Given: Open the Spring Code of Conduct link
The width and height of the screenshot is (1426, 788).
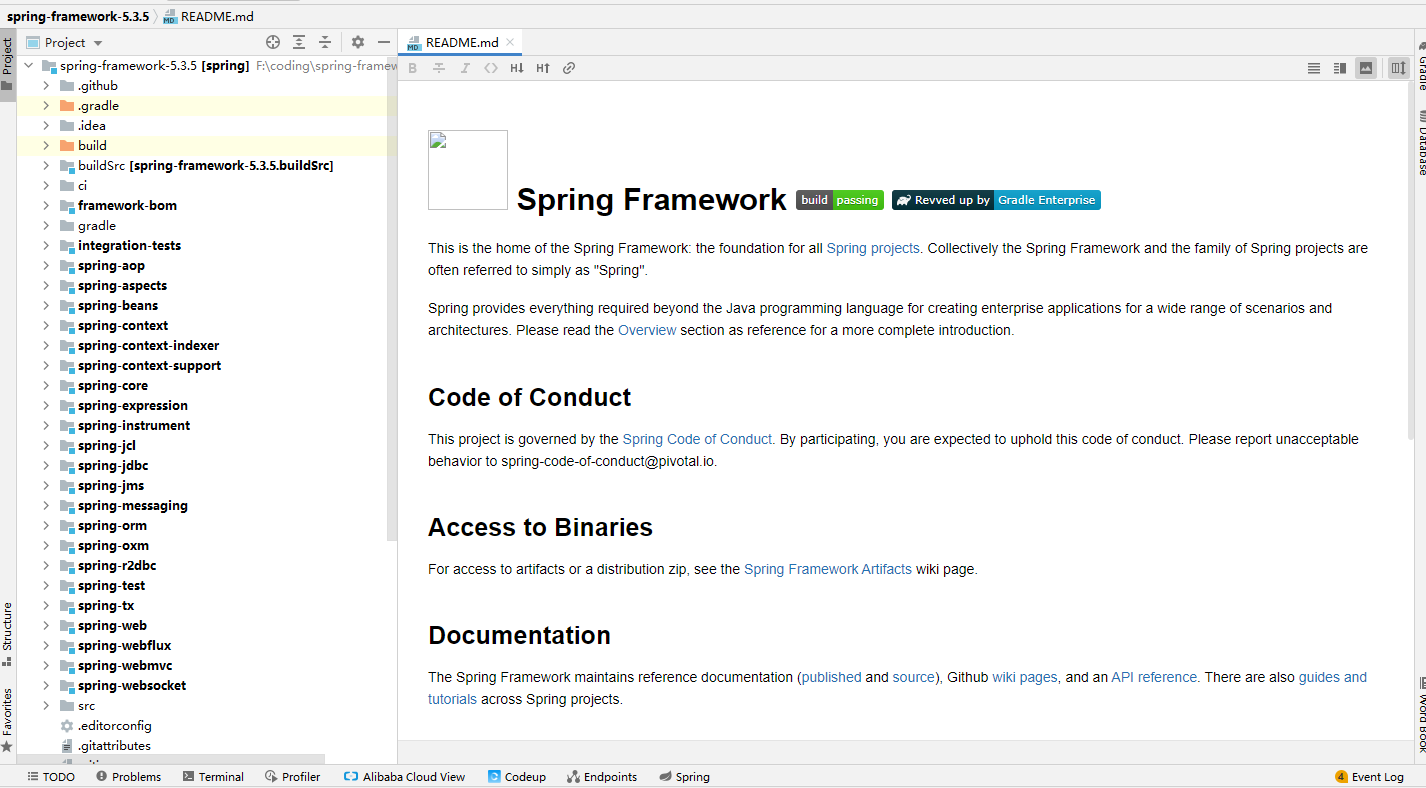Looking at the screenshot, I should click(x=697, y=439).
